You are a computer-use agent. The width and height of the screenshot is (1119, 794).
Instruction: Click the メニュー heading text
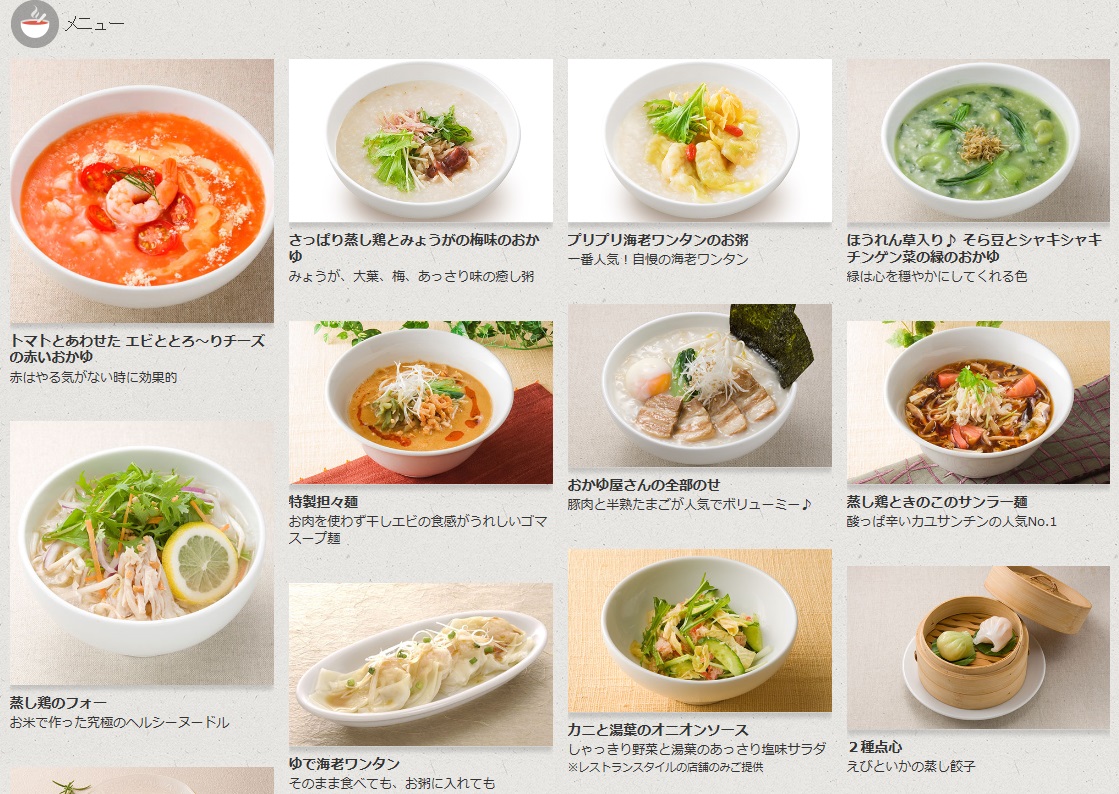pos(94,24)
